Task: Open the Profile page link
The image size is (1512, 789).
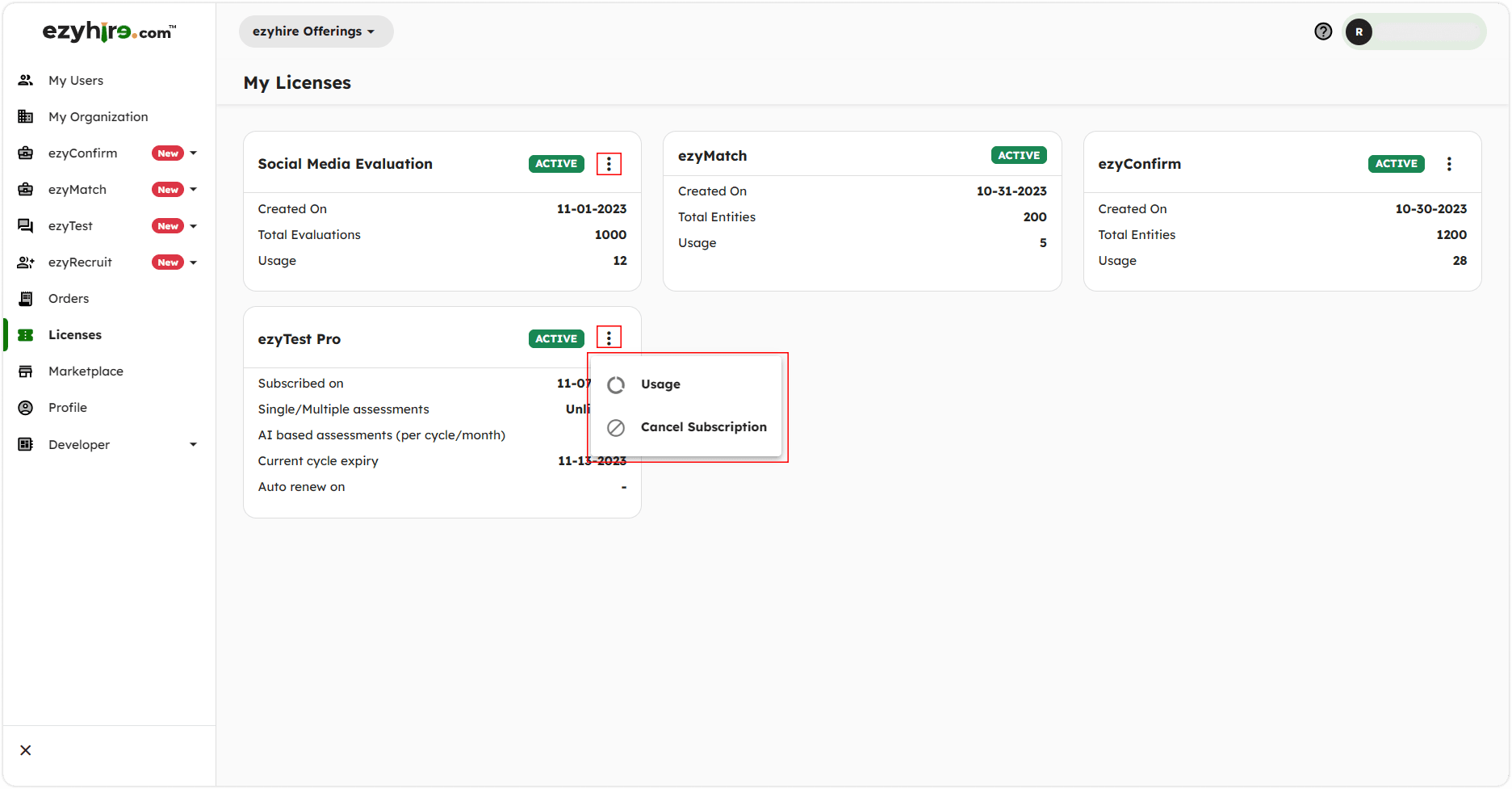Action: pos(68,407)
